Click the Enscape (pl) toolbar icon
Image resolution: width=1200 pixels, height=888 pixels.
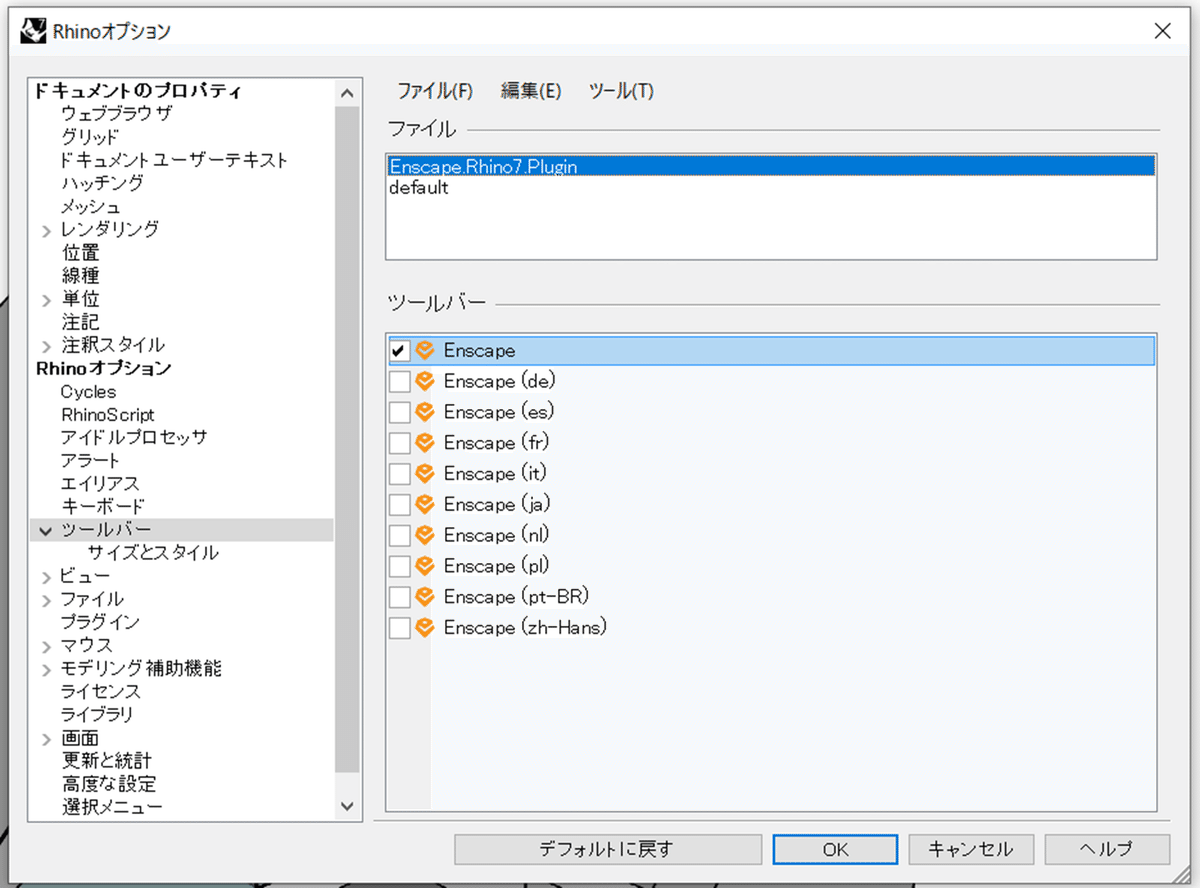click(x=425, y=566)
